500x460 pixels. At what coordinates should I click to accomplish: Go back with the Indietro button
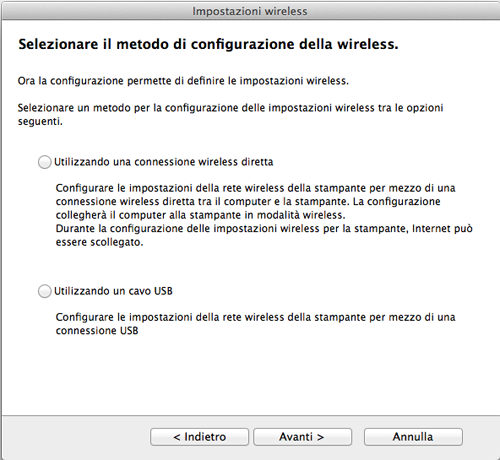199,437
